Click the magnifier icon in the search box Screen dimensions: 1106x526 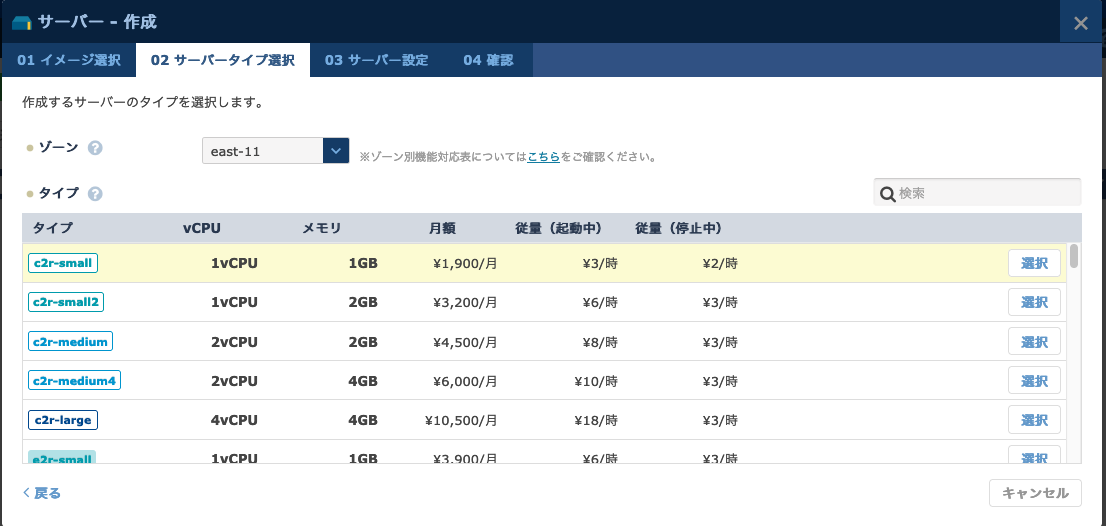(x=886, y=193)
